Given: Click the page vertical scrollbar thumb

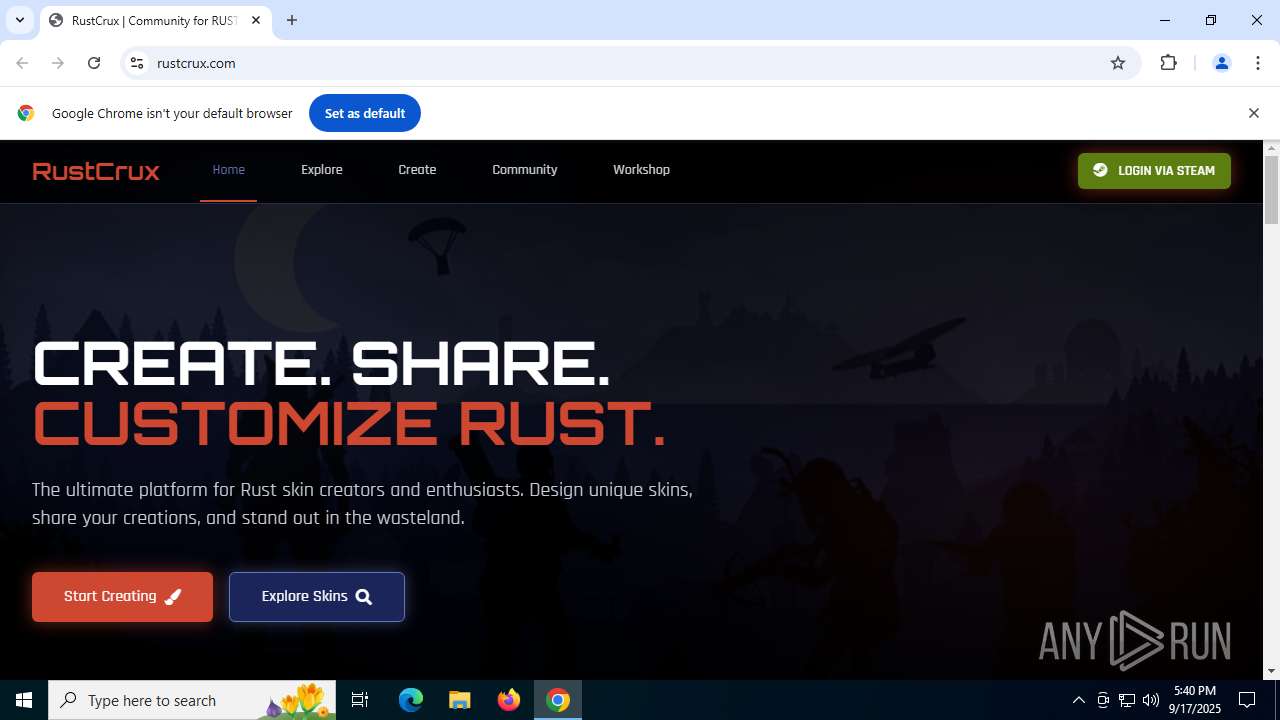Looking at the screenshot, I should (x=1271, y=190).
